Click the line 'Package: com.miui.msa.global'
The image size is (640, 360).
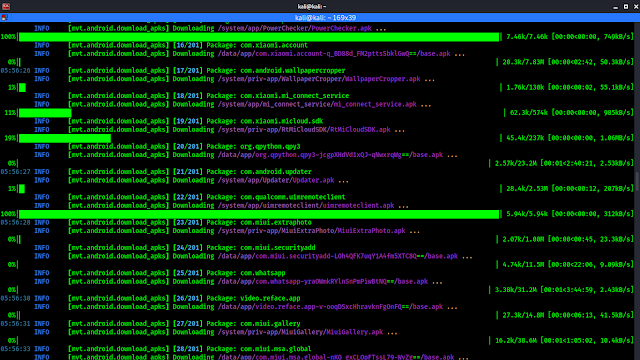[x=259, y=349]
